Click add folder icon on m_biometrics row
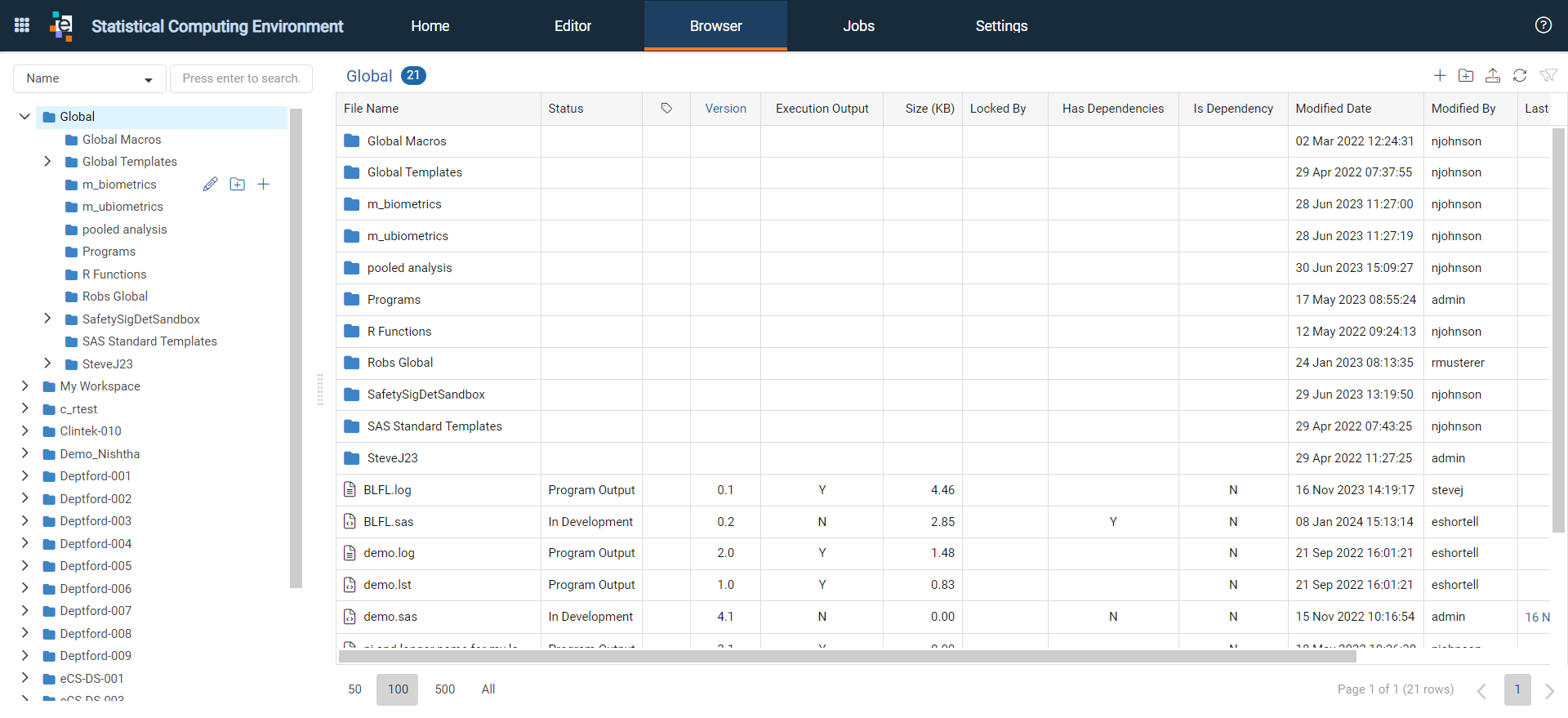The width and height of the screenshot is (1568, 718). point(237,185)
